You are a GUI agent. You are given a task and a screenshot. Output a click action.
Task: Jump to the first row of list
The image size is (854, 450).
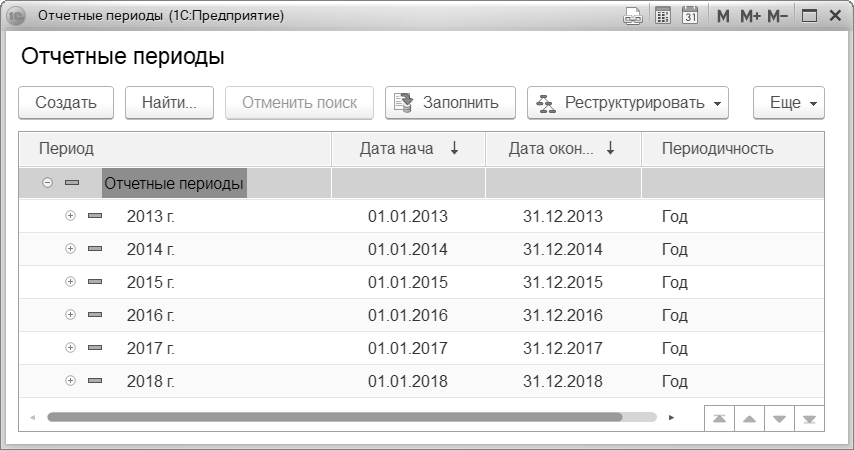pyautogui.click(x=719, y=417)
